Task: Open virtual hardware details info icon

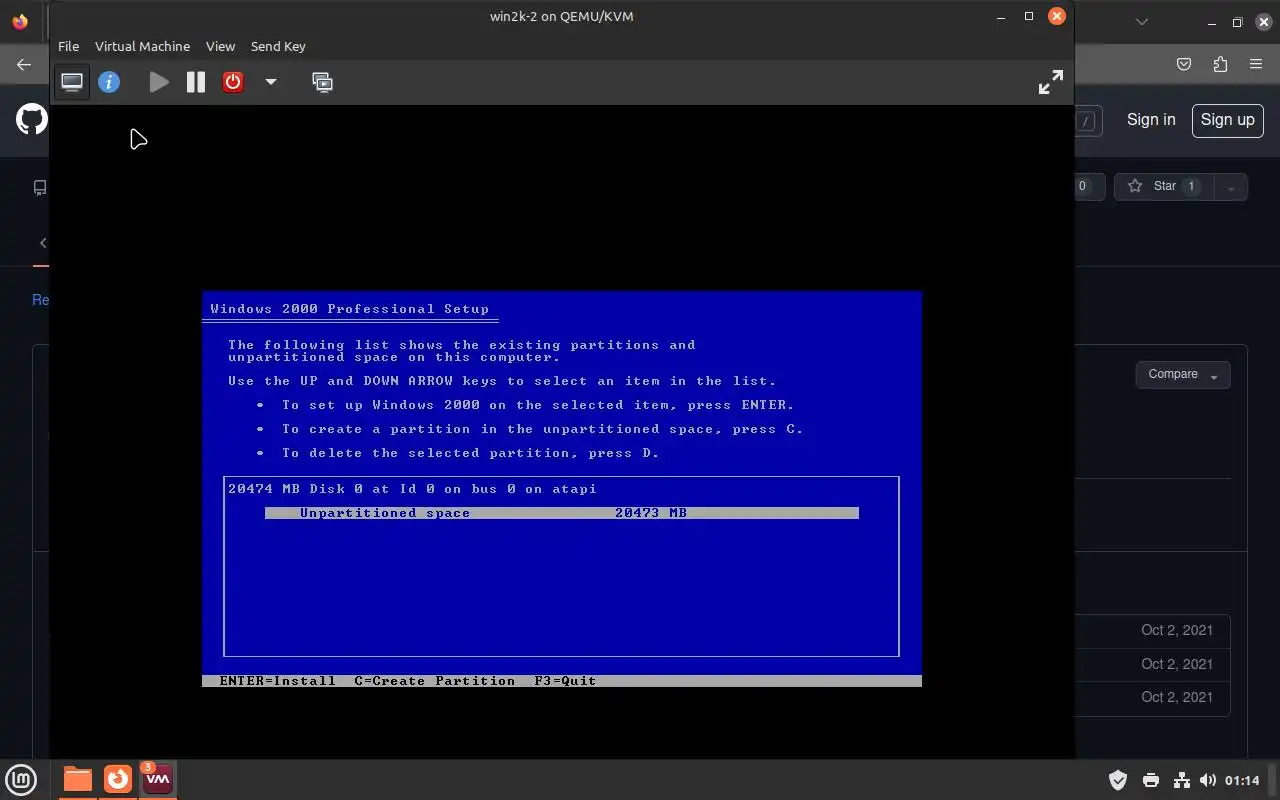Action: pos(109,82)
